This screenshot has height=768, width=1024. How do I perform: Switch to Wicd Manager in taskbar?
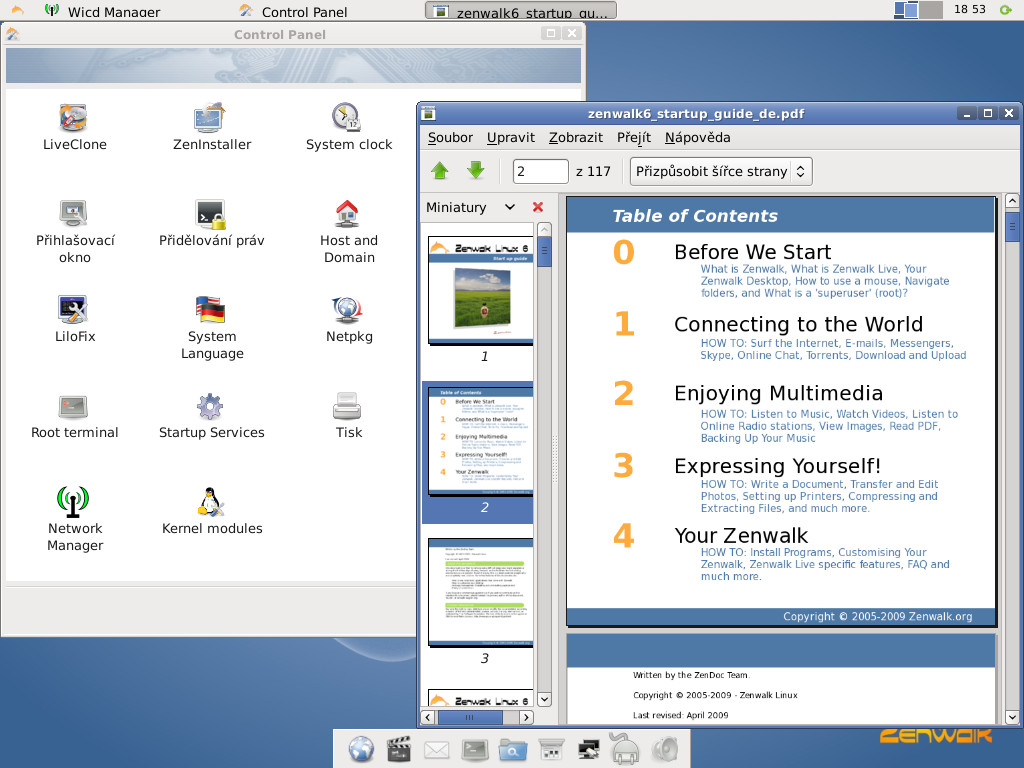point(102,10)
